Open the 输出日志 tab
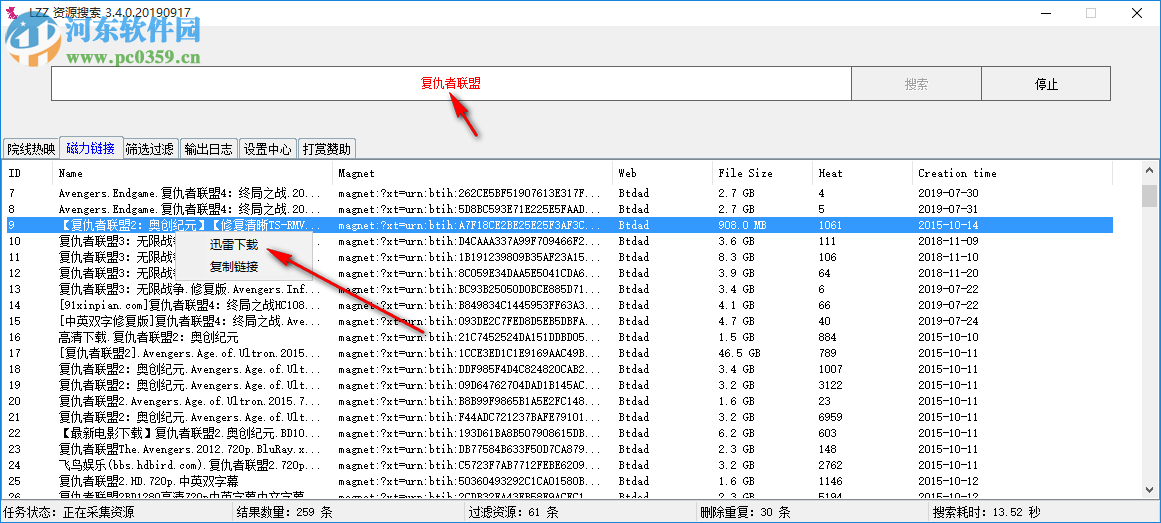The image size is (1161, 523). (209, 149)
